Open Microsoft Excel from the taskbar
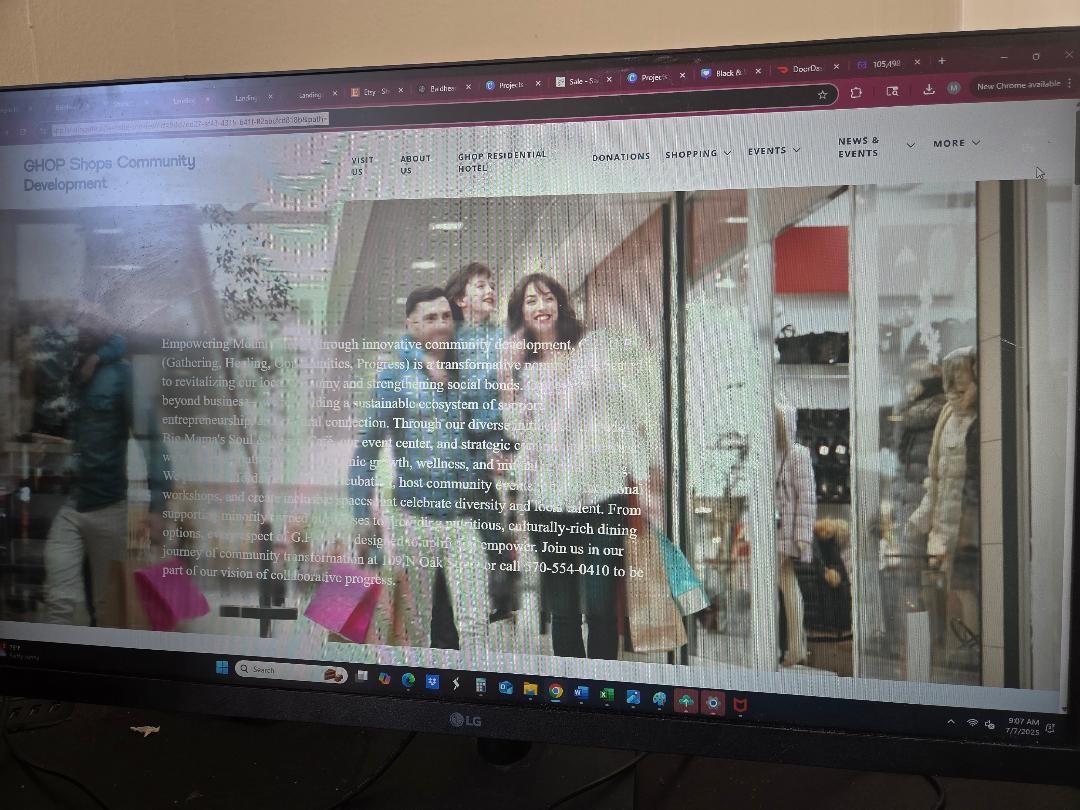Screen dimensions: 1080x810 [606, 695]
